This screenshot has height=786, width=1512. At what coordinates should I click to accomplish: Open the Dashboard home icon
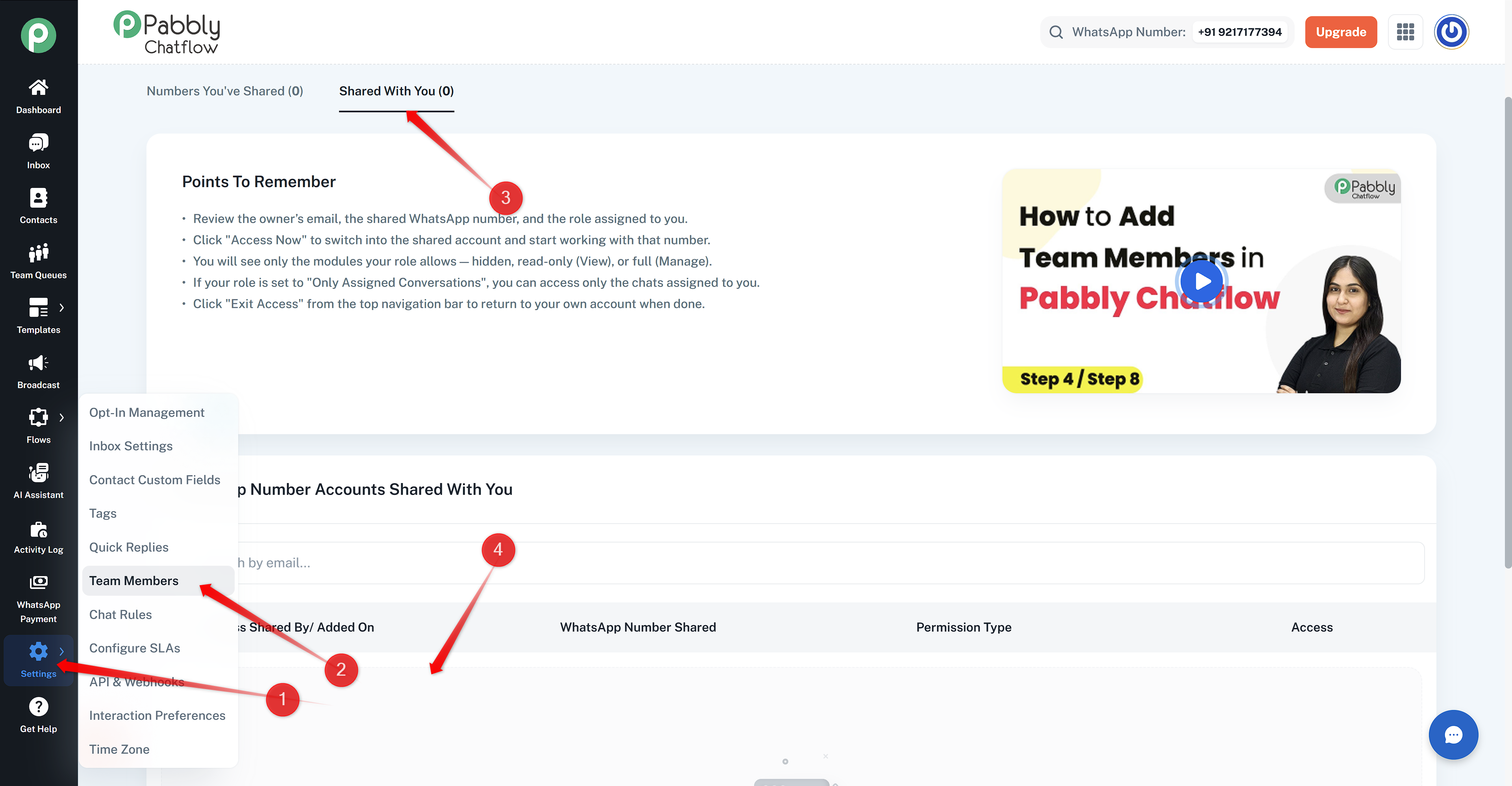(x=38, y=87)
